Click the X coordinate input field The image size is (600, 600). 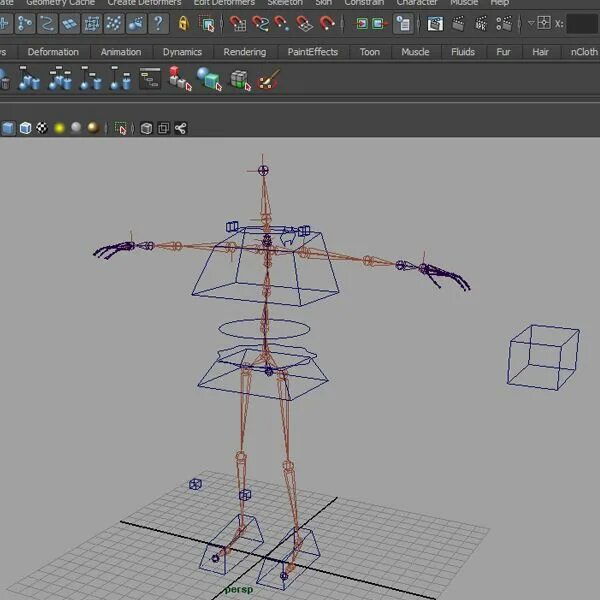pos(582,24)
